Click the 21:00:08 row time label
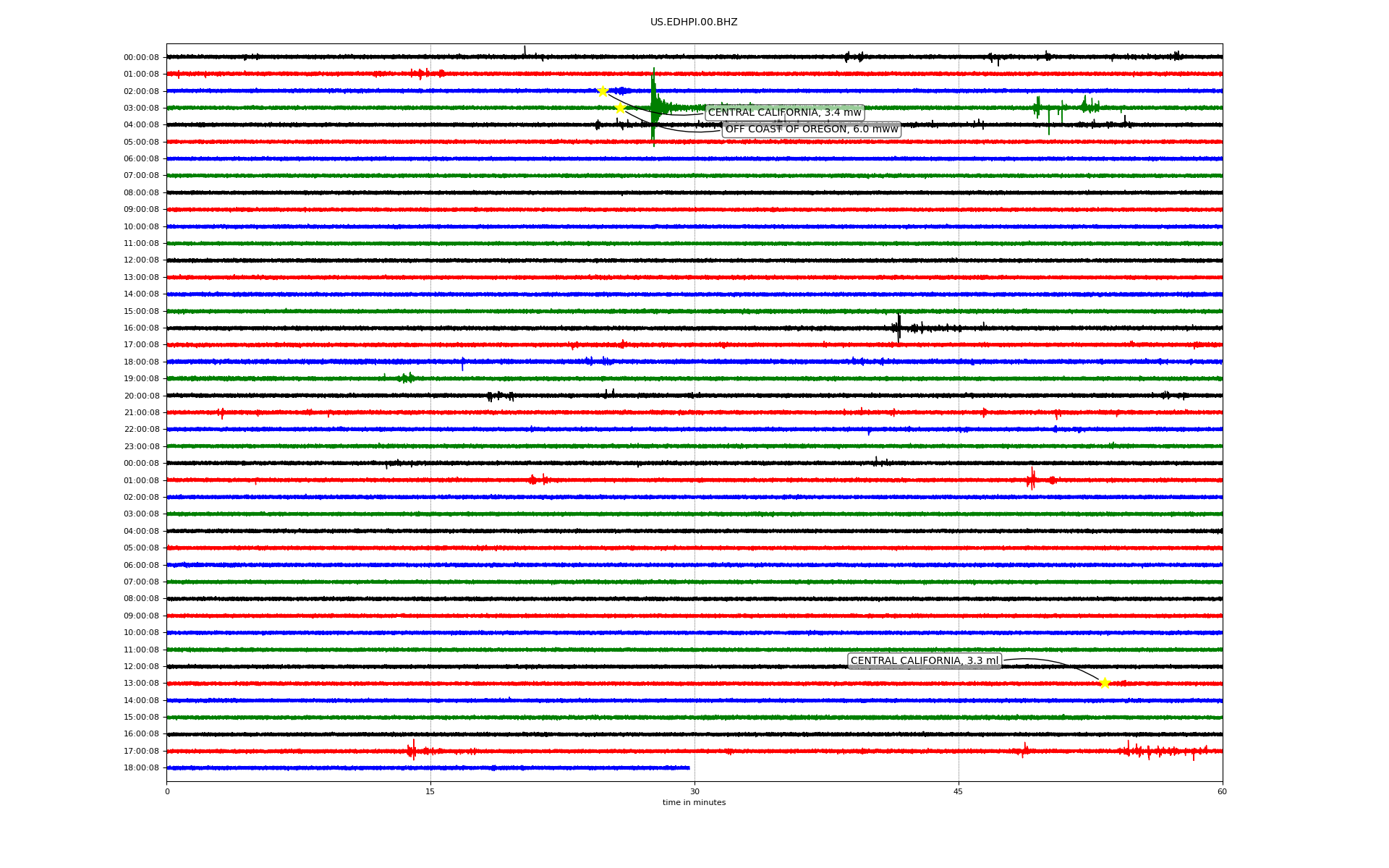The image size is (1389, 868). (x=141, y=413)
